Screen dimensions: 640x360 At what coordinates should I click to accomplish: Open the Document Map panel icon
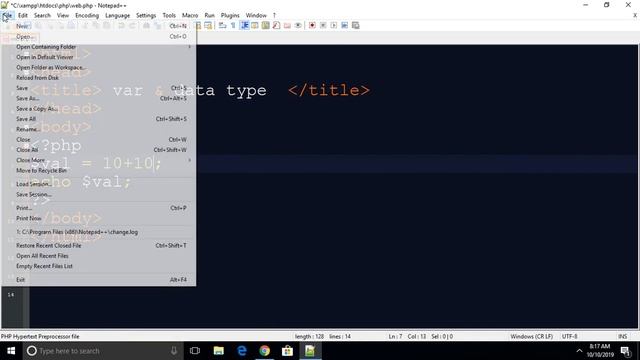(266, 25)
